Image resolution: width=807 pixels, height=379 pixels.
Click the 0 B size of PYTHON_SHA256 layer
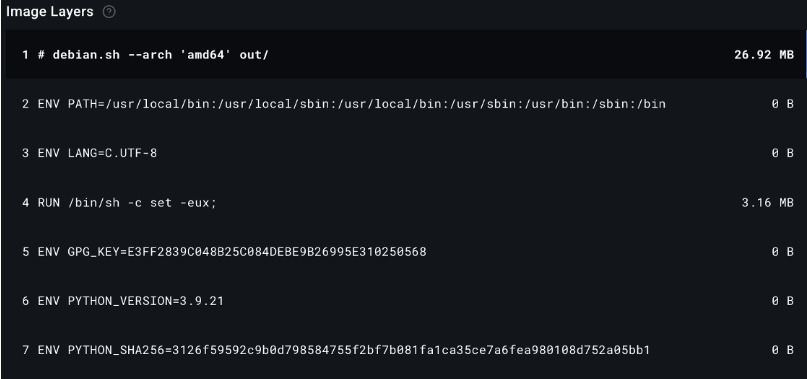pyautogui.click(x=782, y=350)
